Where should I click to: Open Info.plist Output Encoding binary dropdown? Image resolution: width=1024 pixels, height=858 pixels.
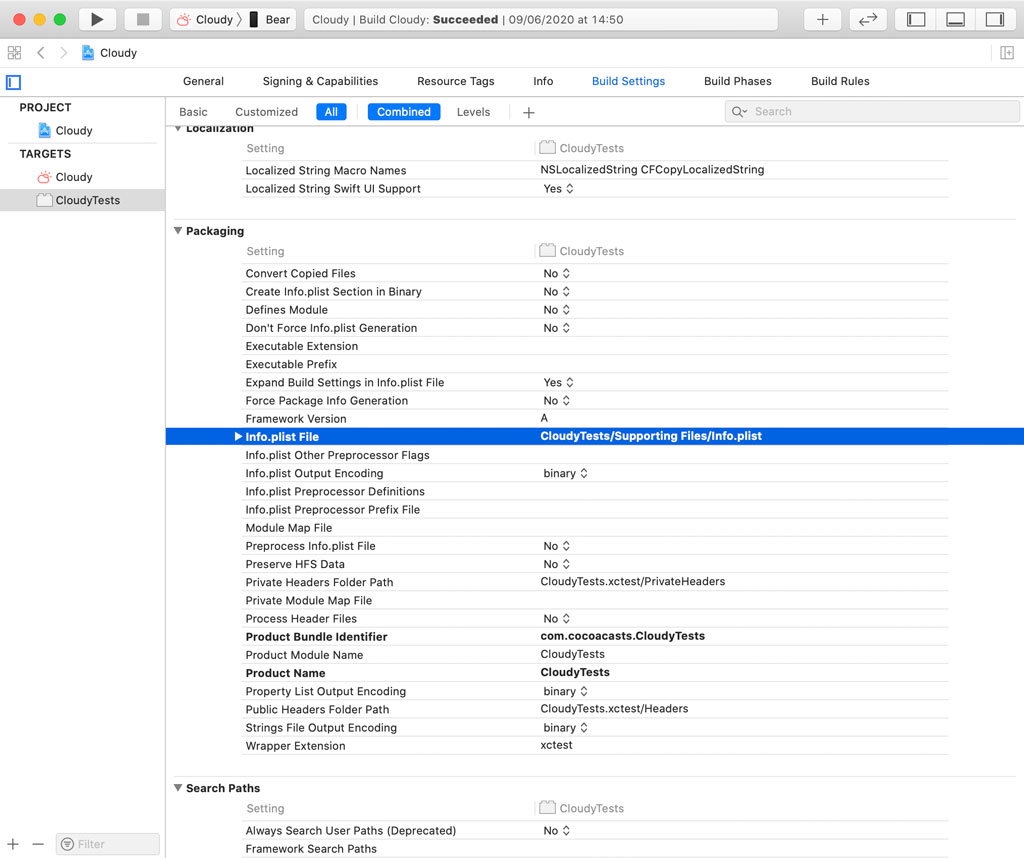(x=565, y=474)
